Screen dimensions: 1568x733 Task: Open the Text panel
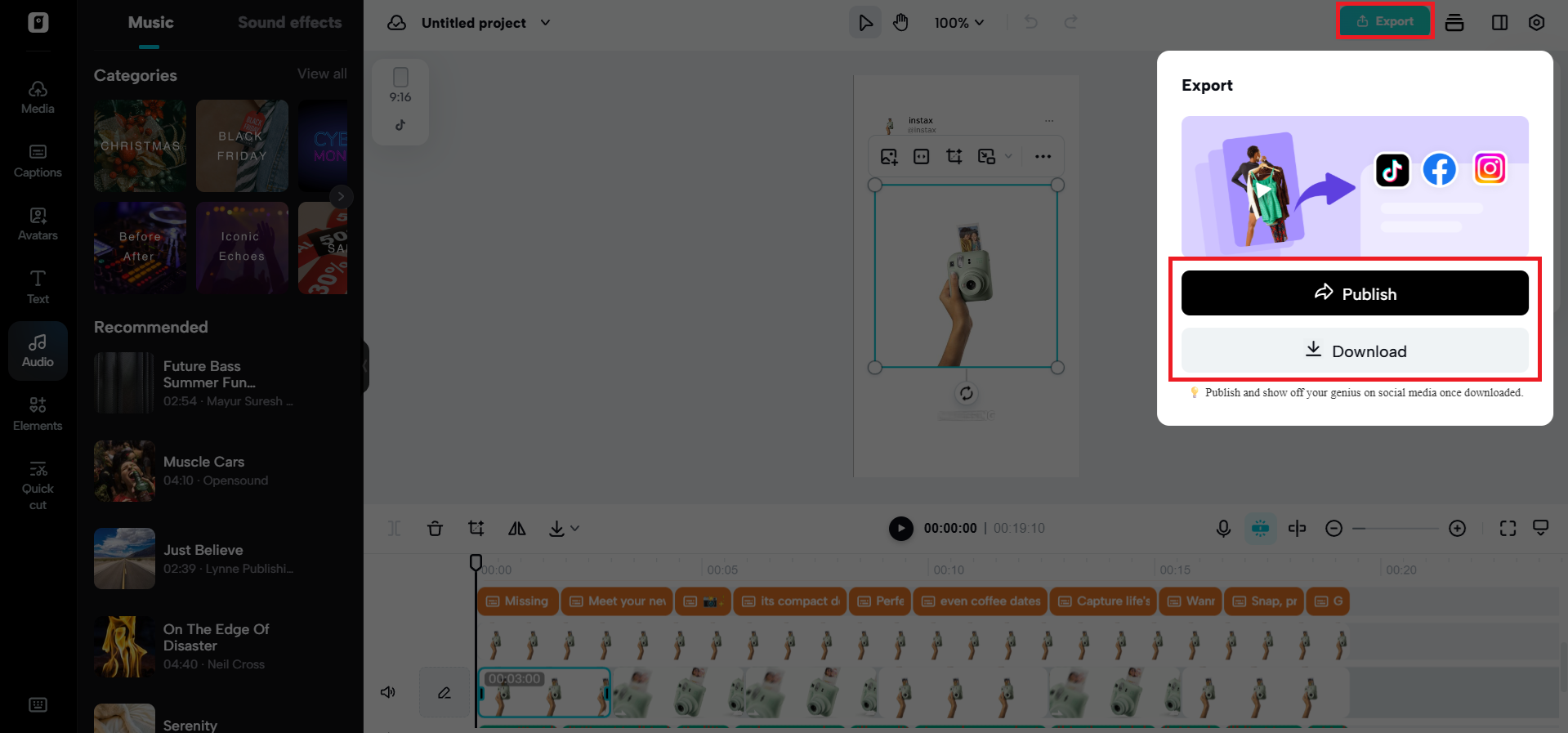38,288
